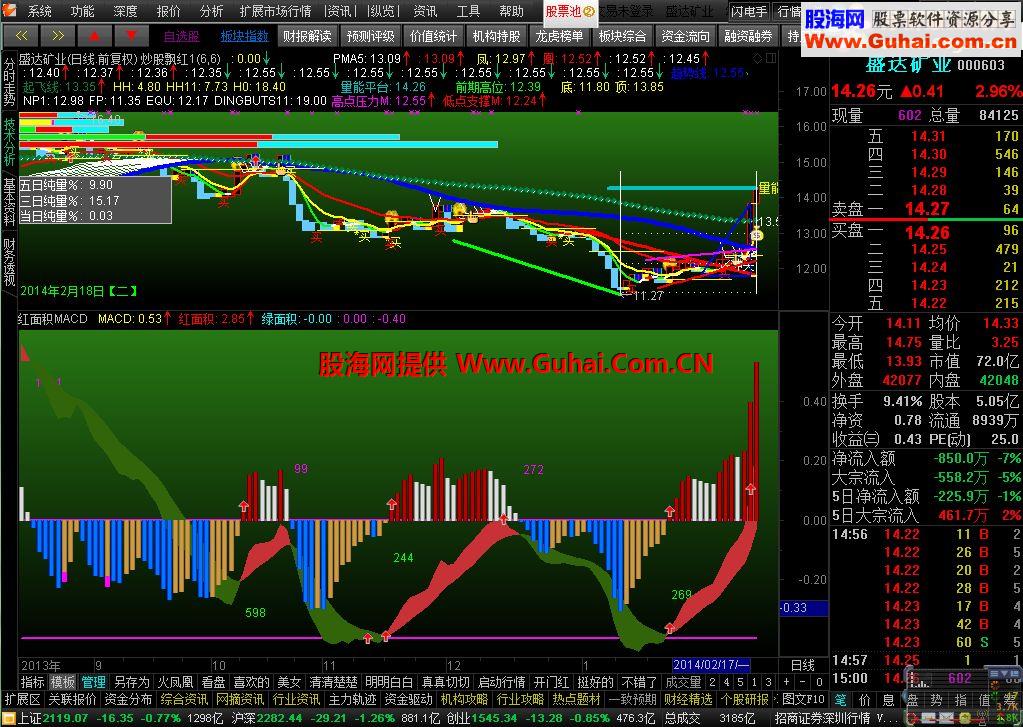Screen dimensions: 1023x727
Task: Click the 板块综合 button
Action: click(622, 37)
